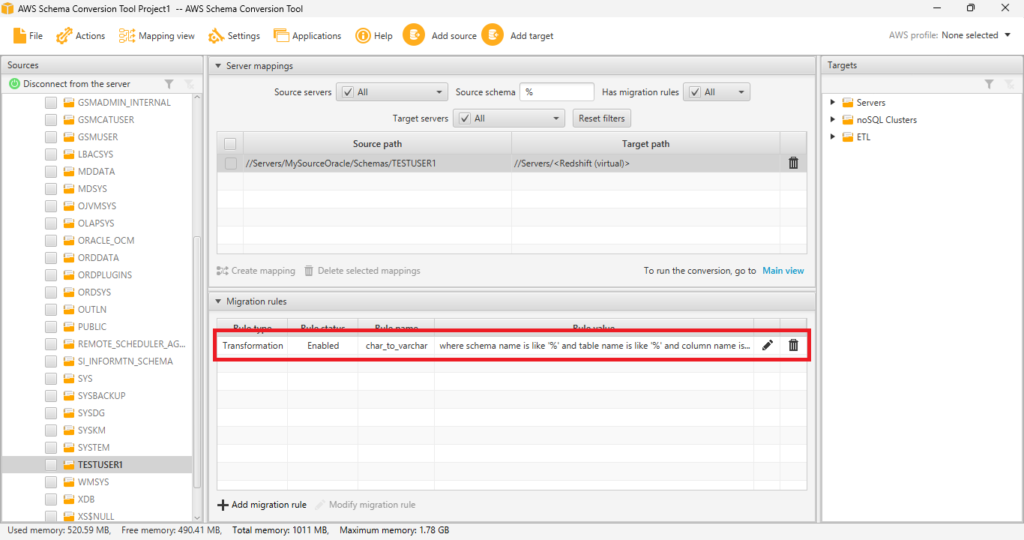Click the pencil edit icon for char_to_varchar rule
The image size is (1024, 540).
pyautogui.click(x=767, y=345)
